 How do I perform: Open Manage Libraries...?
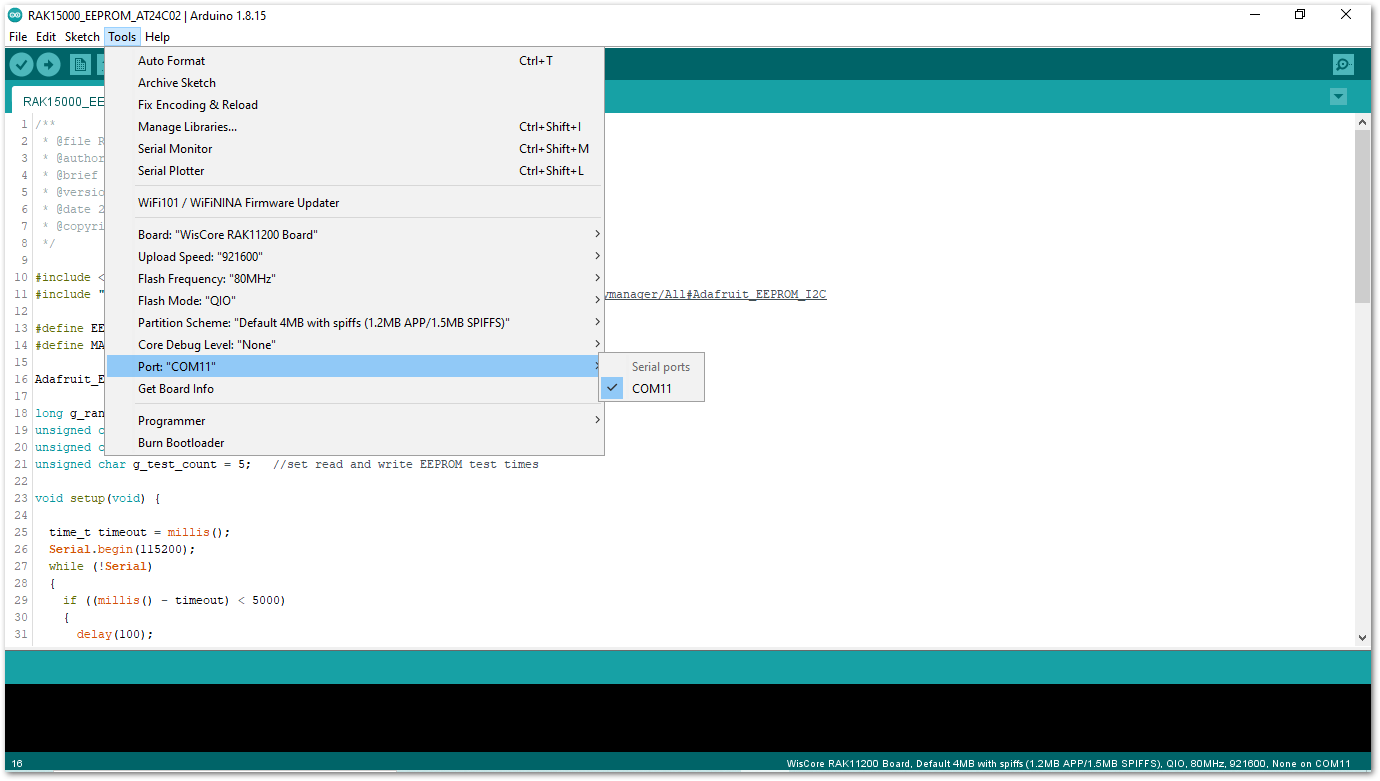[355, 127]
